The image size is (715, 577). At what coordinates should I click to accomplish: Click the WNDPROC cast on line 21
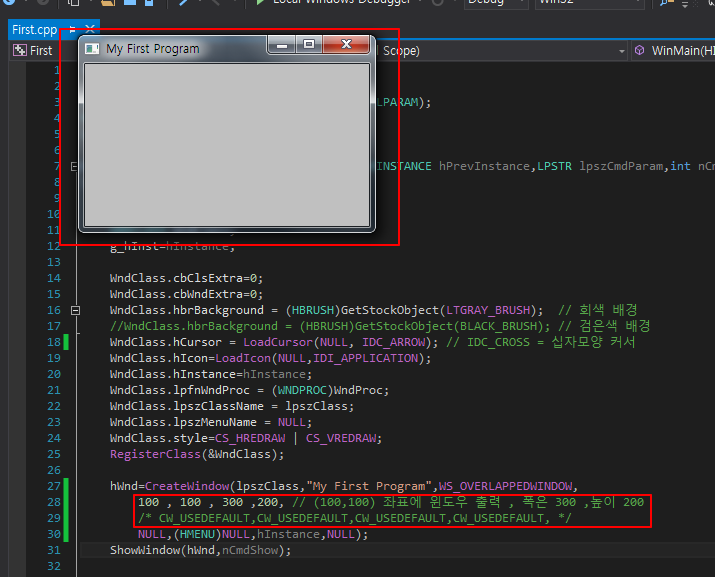pos(302,390)
